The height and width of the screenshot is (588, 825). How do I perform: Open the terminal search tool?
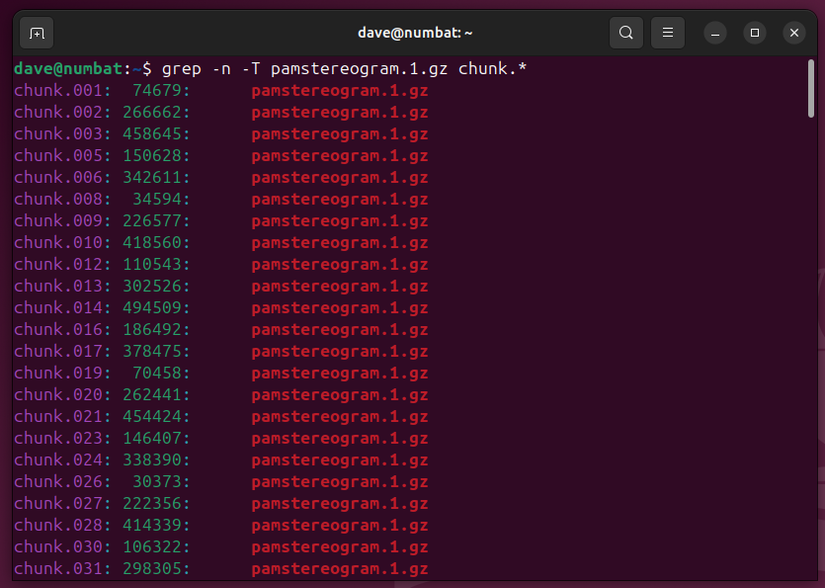tap(626, 32)
